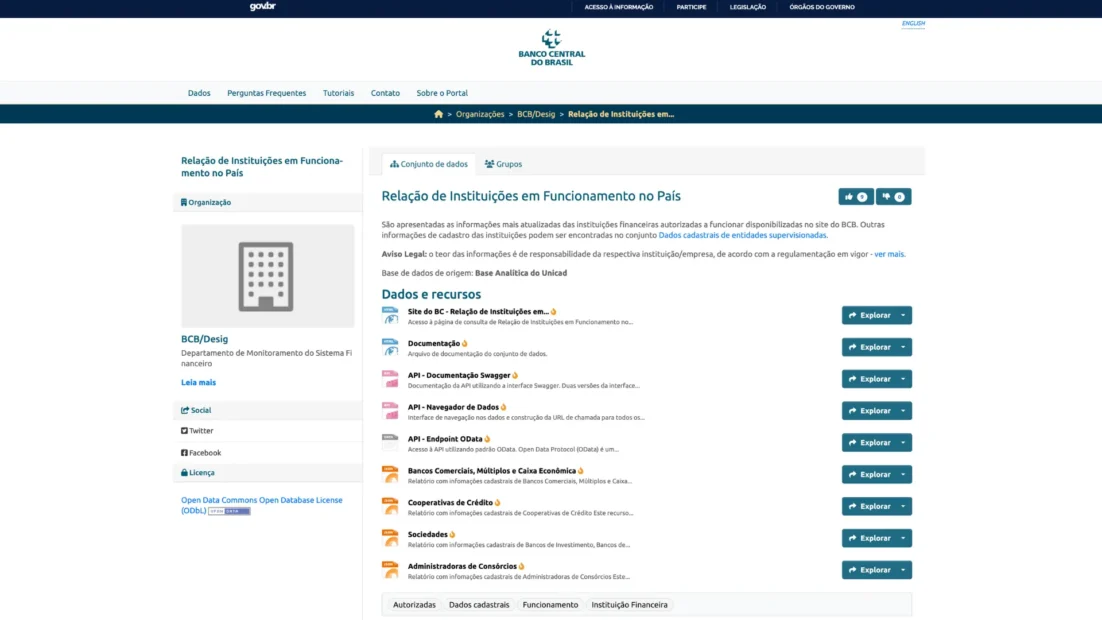Viewport: 1102px width, 620px height.
Task: Open the dropdown arrow for Documentação Explorar
Action: click(904, 347)
